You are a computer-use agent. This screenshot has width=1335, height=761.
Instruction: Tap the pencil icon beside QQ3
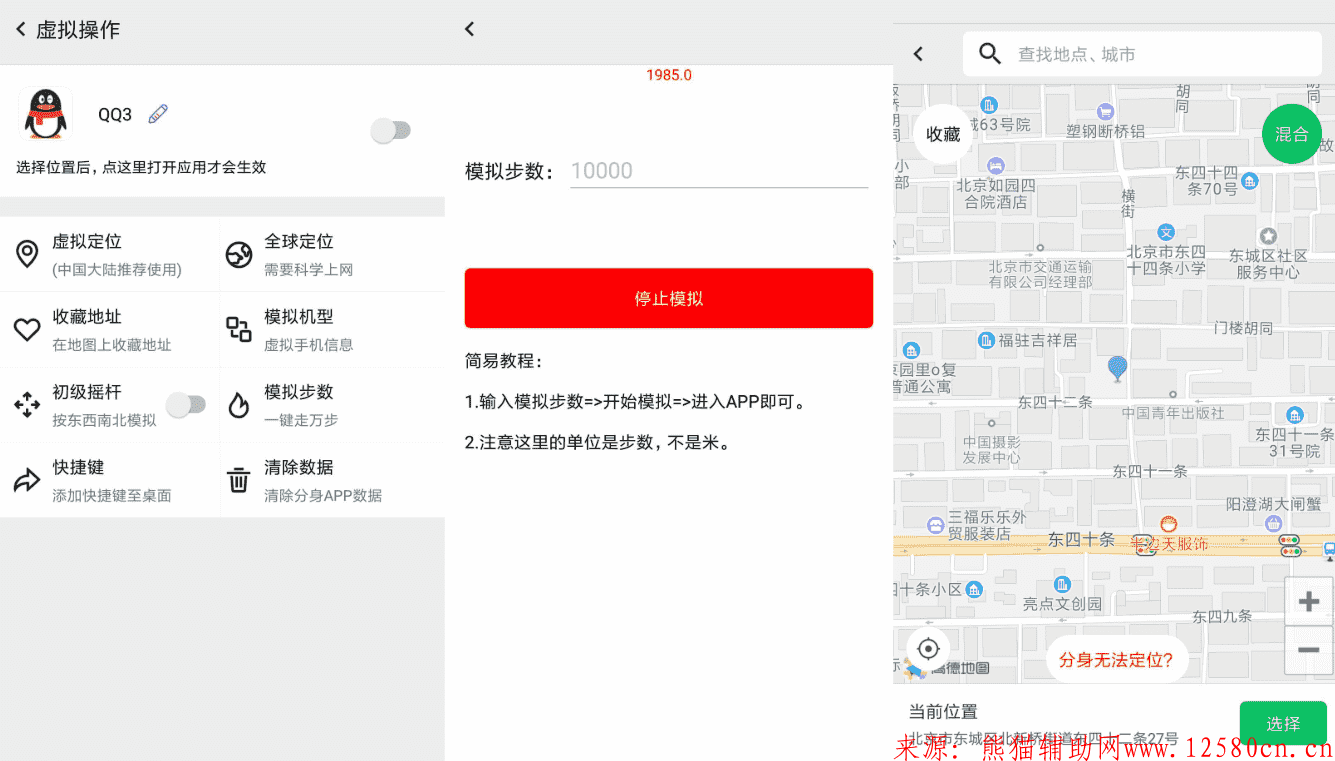coord(158,114)
